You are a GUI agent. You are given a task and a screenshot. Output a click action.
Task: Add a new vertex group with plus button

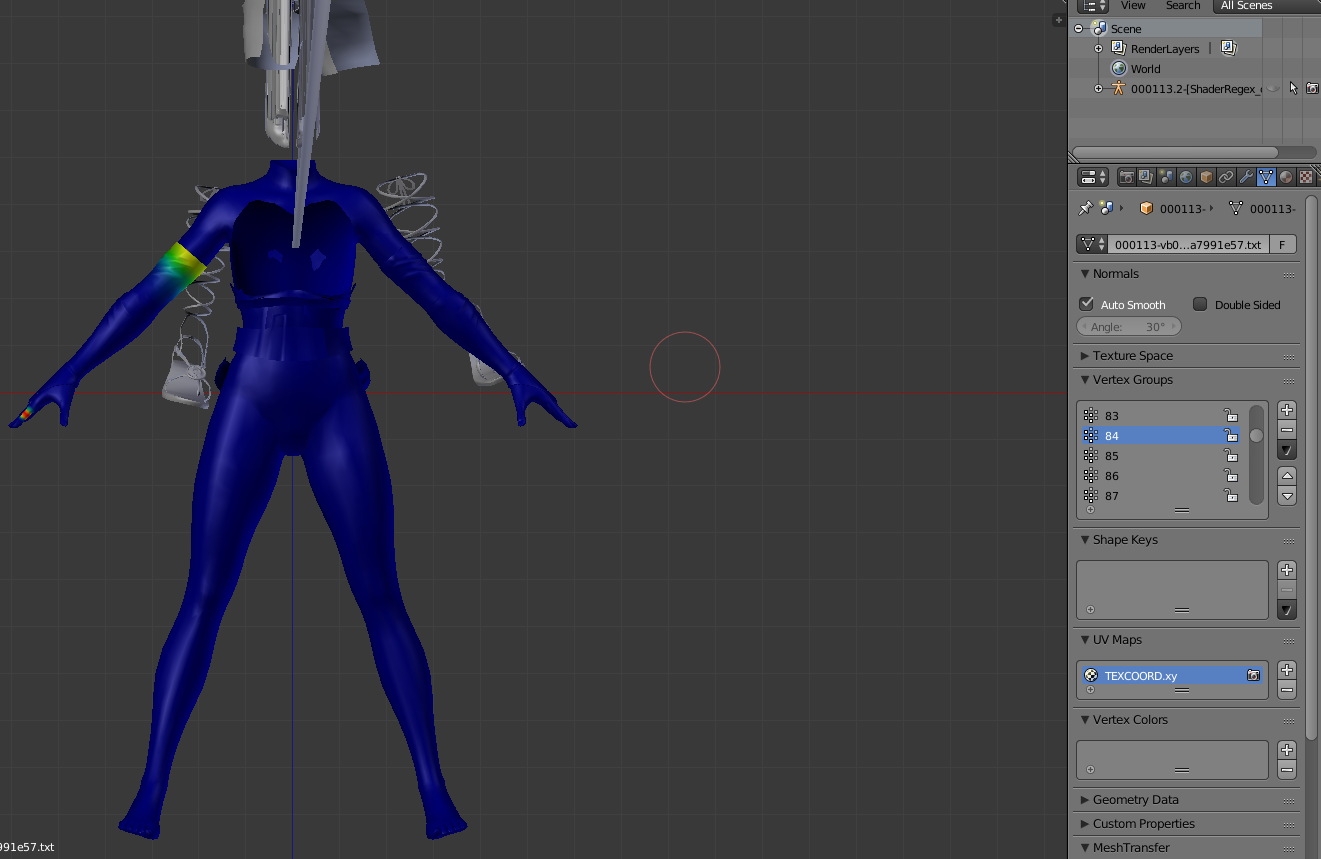click(x=1287, y=410)
